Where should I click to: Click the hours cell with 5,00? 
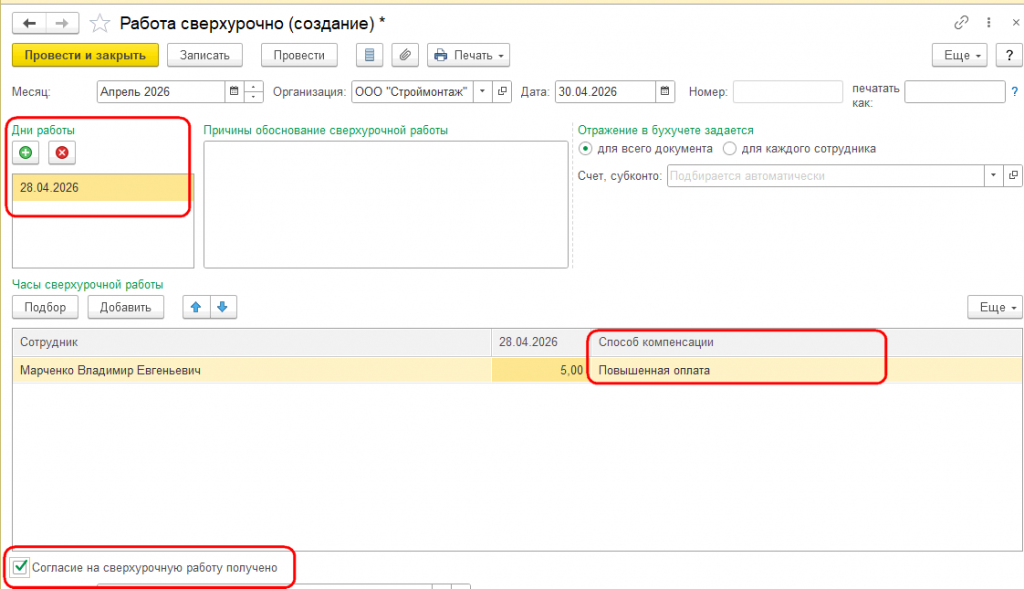[x=539, y=370]
